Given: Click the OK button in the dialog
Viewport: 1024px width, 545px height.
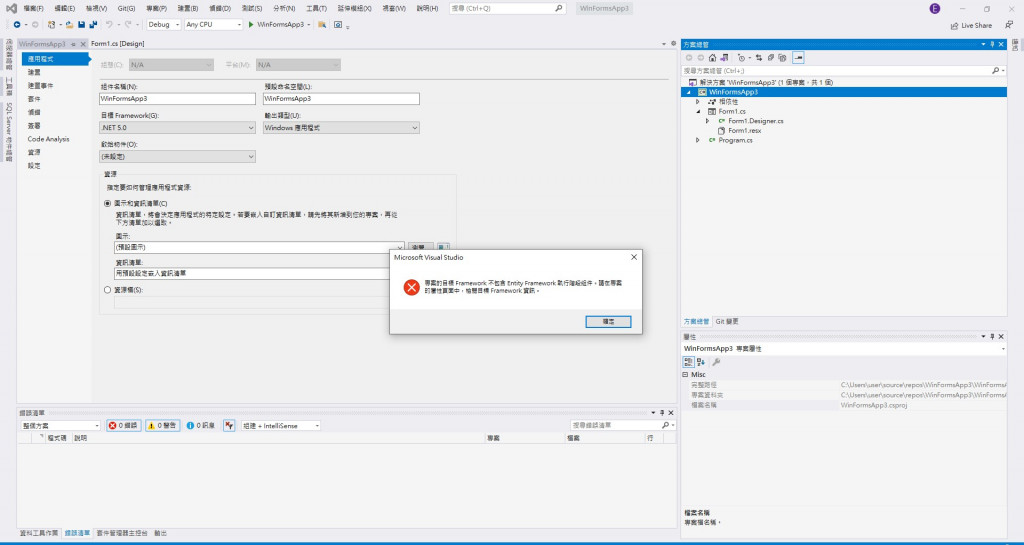Looking at the screenshot, I should pos(608,322).
